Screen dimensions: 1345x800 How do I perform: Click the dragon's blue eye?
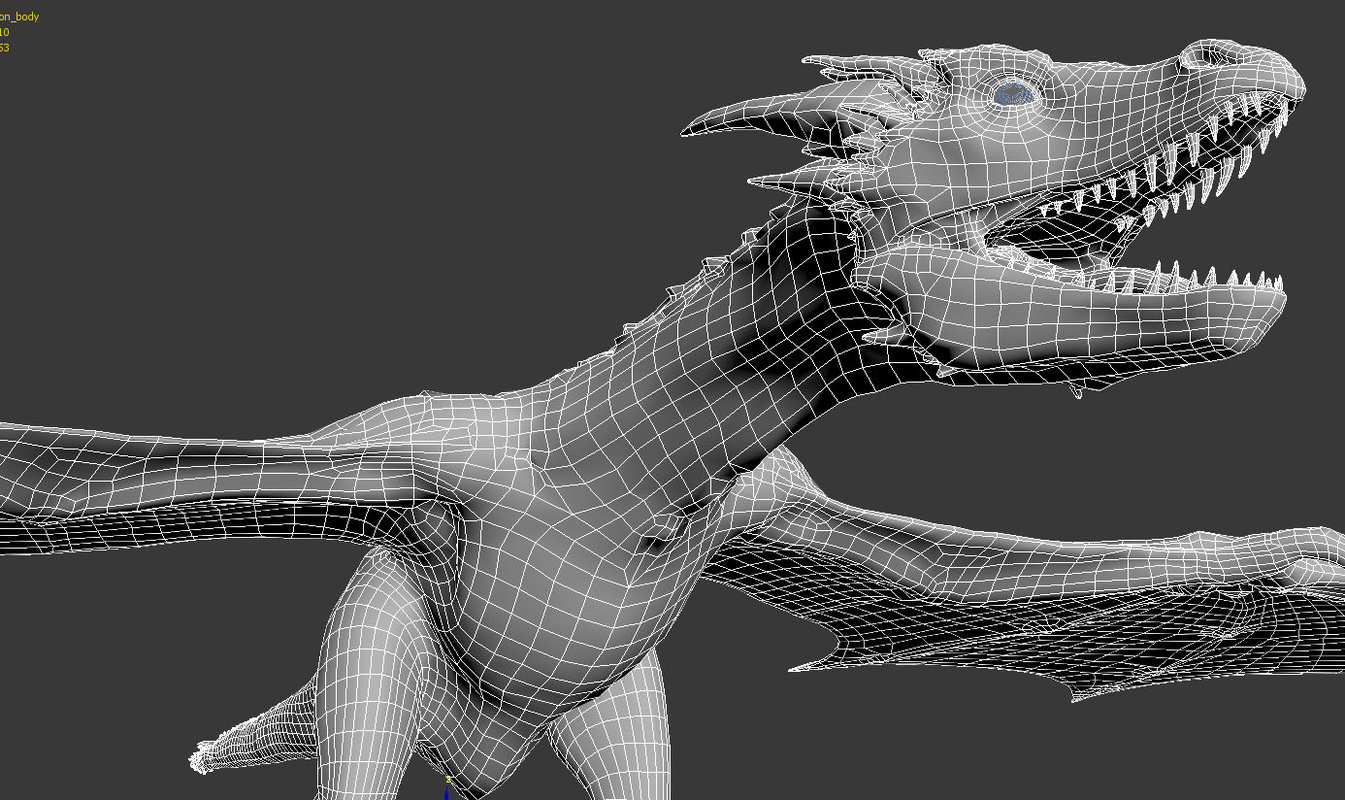1013,92
